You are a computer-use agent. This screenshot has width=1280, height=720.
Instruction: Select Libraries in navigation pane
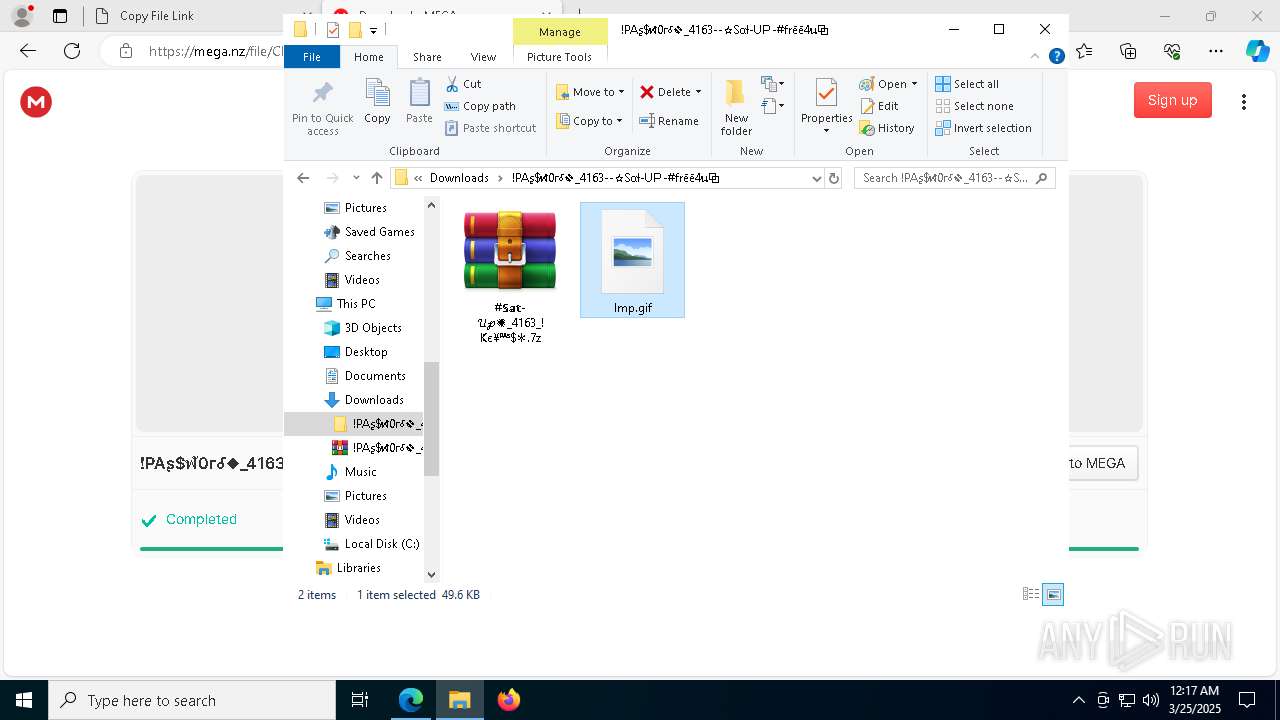348,568
